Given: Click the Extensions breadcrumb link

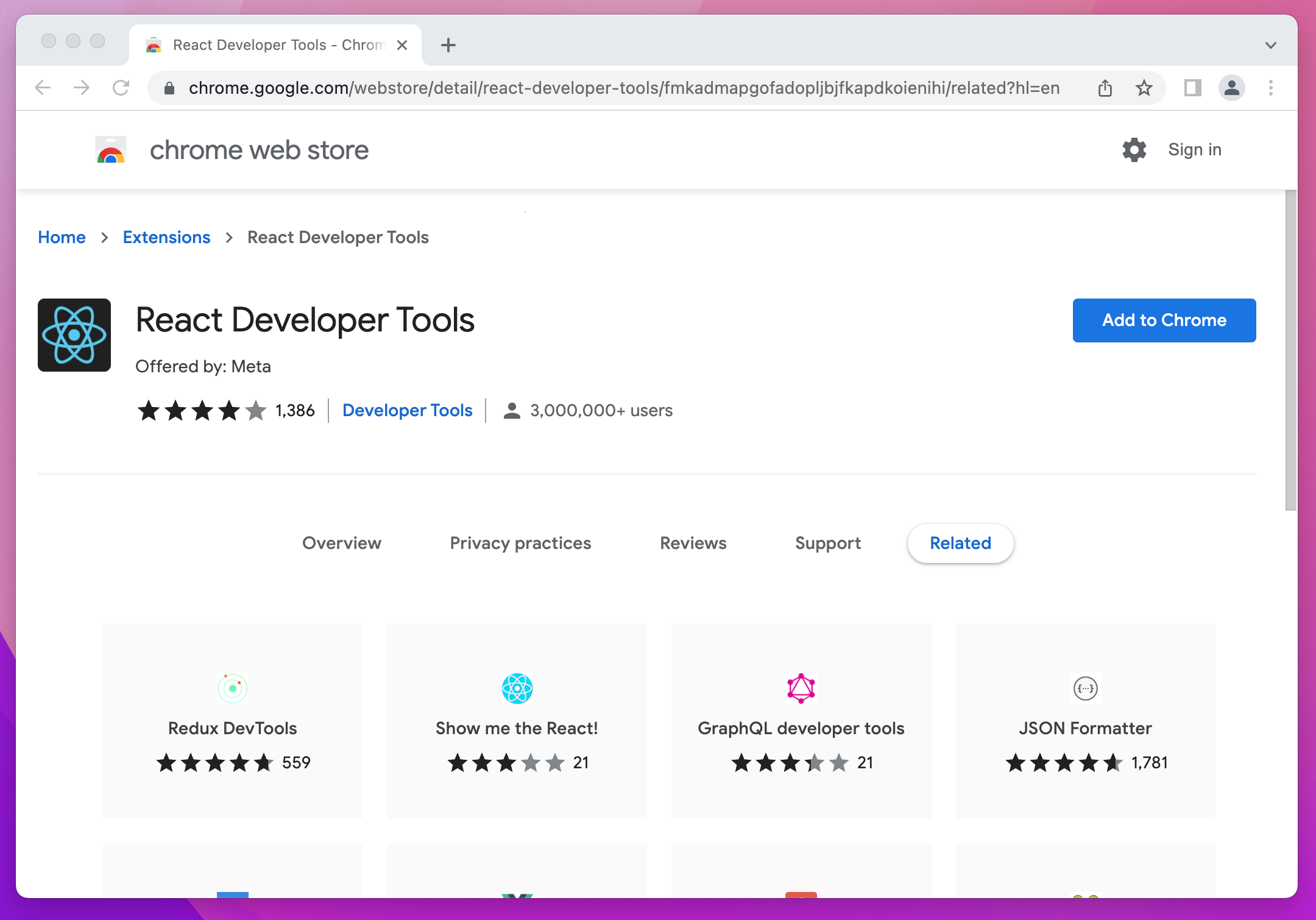Looking at the screenshot, I should coord(166,237).
